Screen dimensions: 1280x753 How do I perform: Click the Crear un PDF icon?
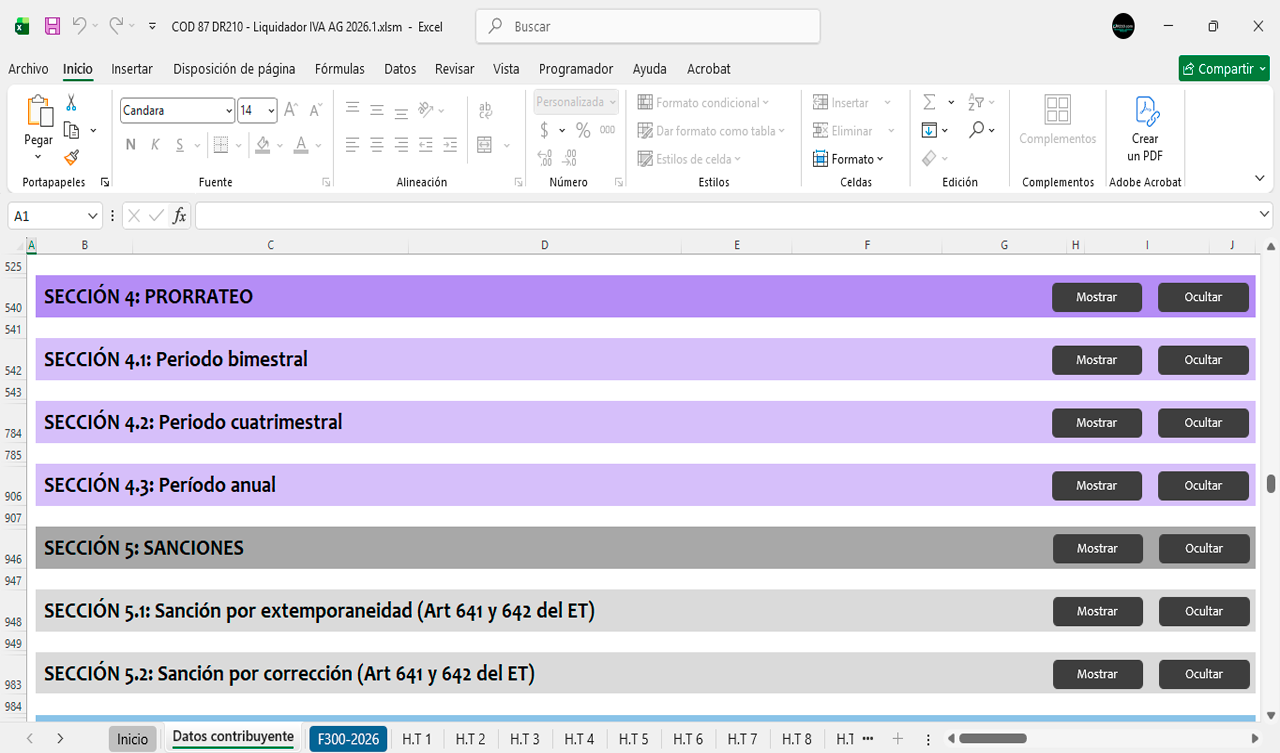click(x=1145, y=129)
